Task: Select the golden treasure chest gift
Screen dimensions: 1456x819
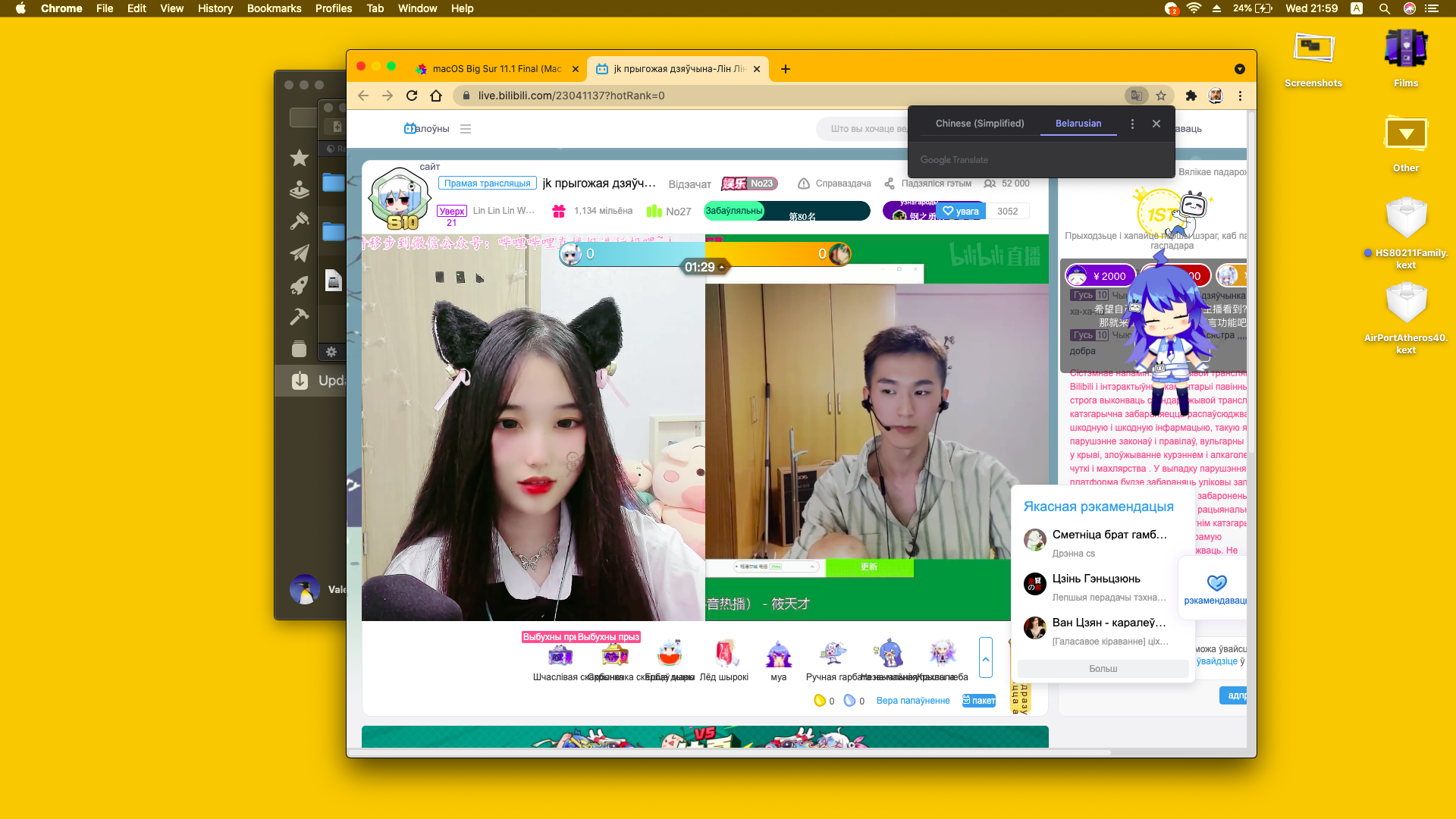Action: pyautogui.click(x=615, y=655)
